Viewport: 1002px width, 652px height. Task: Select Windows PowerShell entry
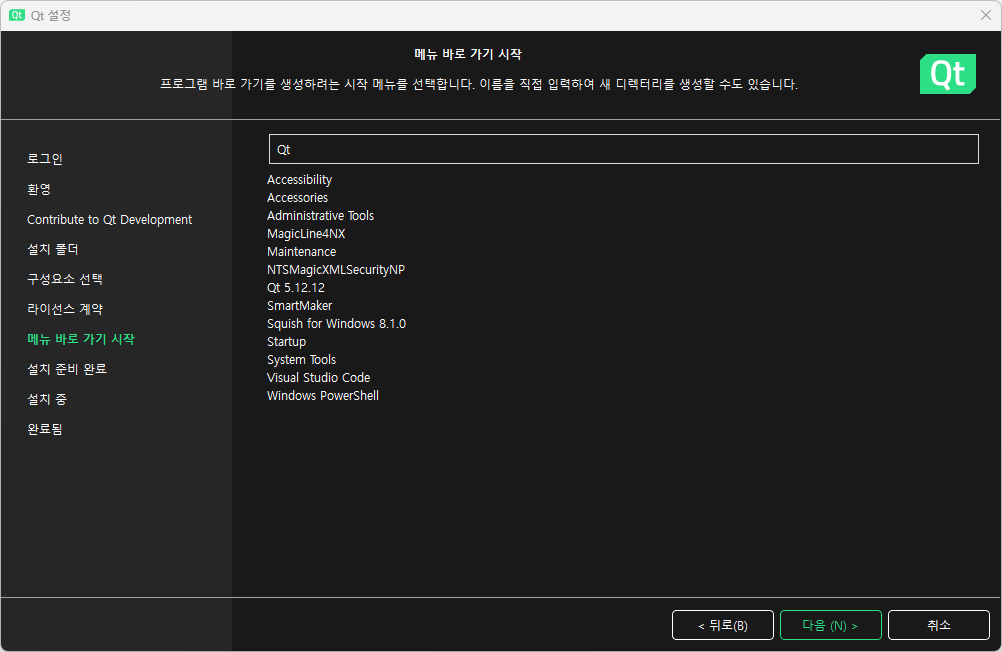(x=323, y=396)
